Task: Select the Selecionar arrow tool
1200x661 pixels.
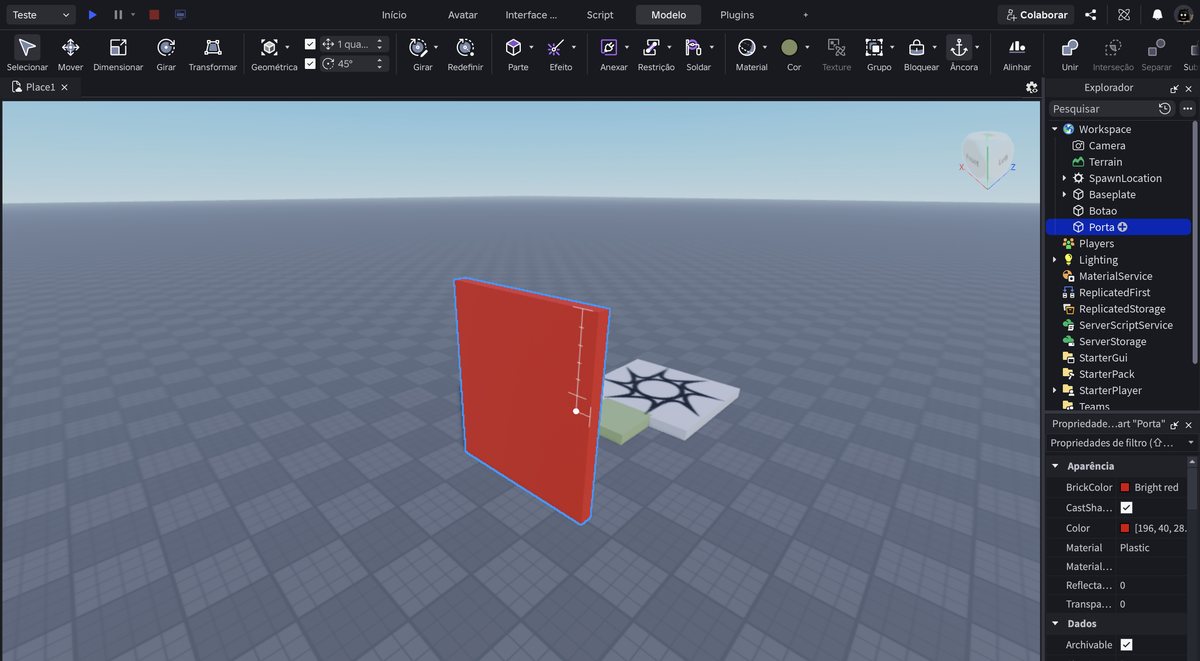Action: 27,47
